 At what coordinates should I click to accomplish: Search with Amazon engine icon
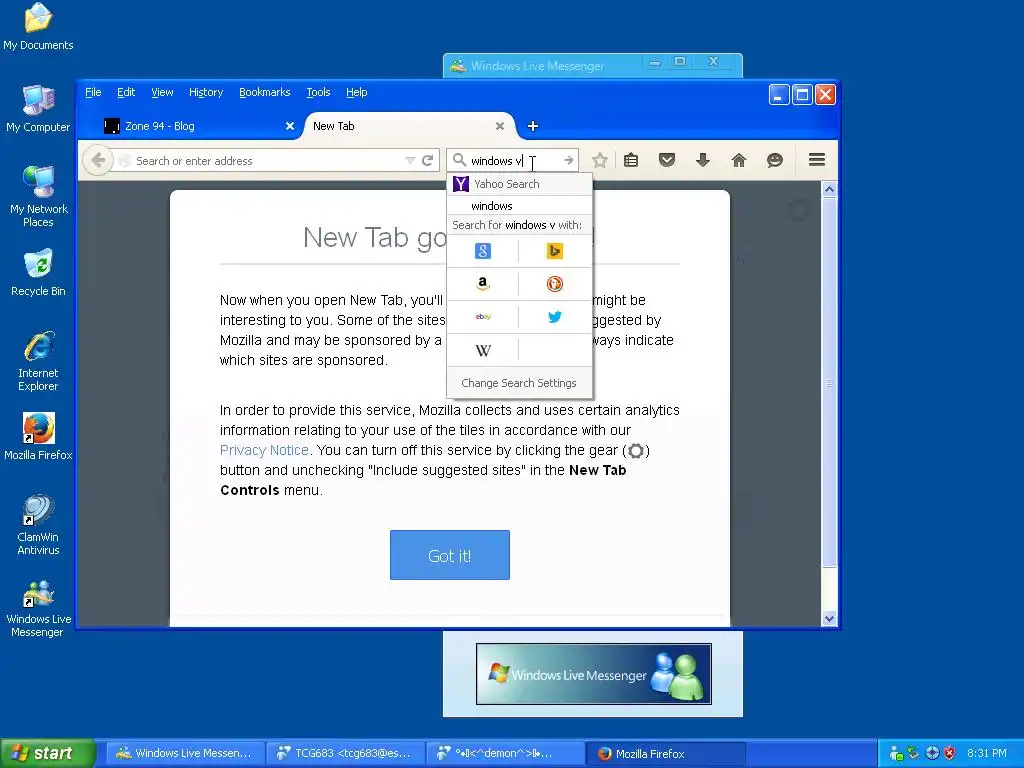(483, 283)
